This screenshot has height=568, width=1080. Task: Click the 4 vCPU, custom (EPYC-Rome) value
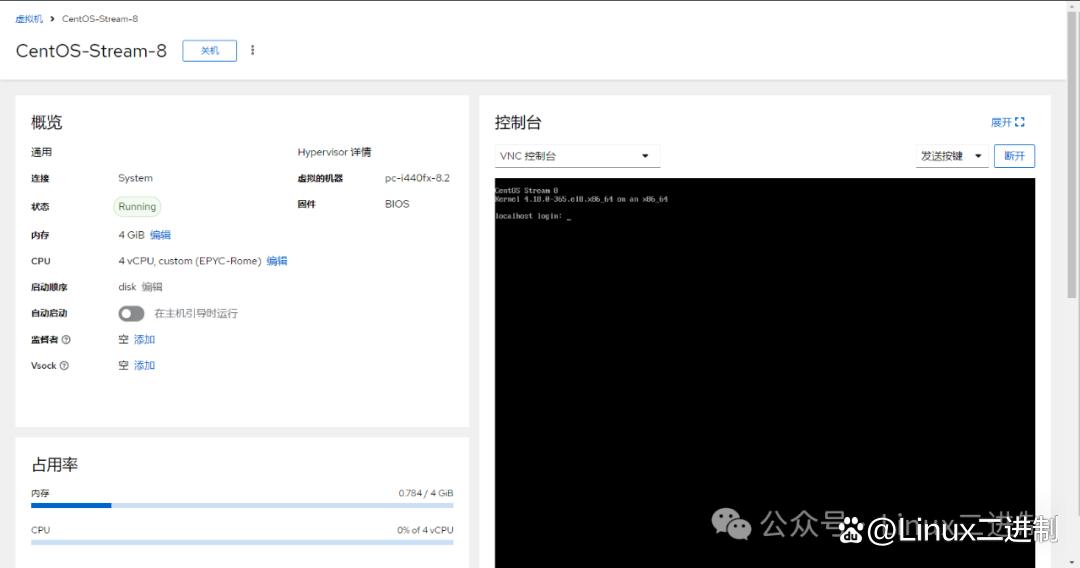[x=189, y=261]
